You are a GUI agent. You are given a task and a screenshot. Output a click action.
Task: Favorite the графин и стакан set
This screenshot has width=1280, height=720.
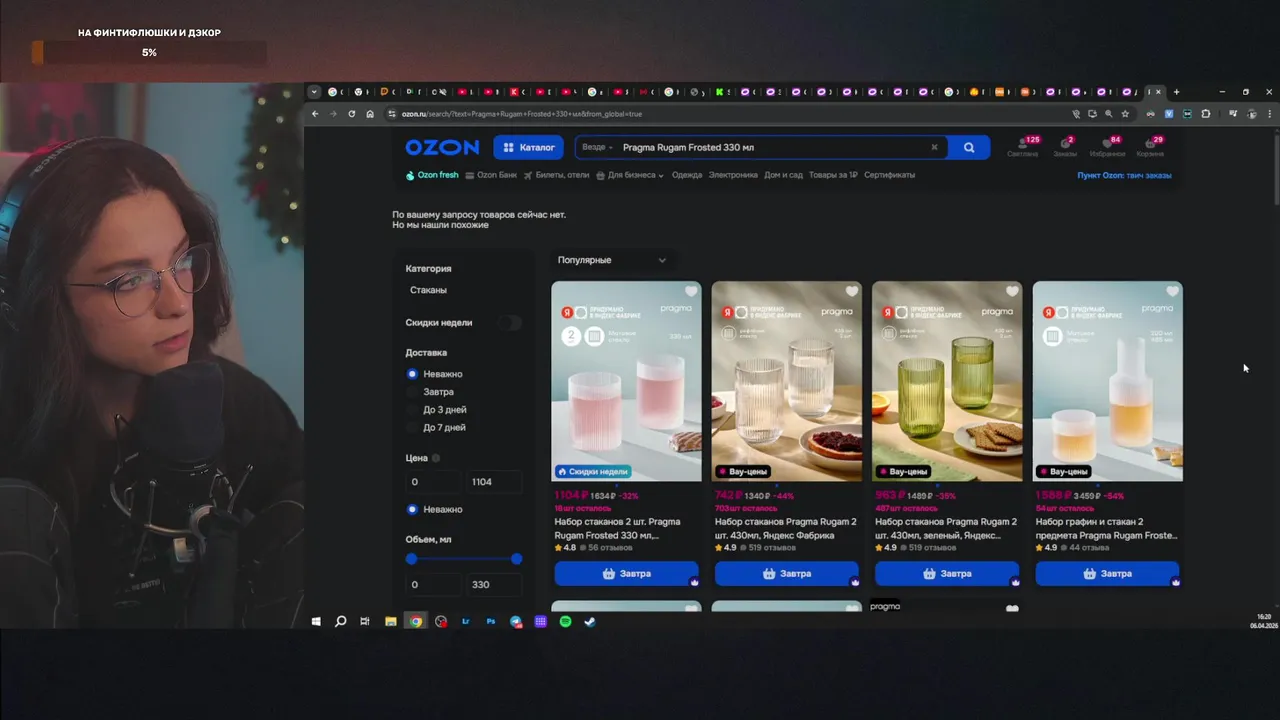tap(1173, 292)
